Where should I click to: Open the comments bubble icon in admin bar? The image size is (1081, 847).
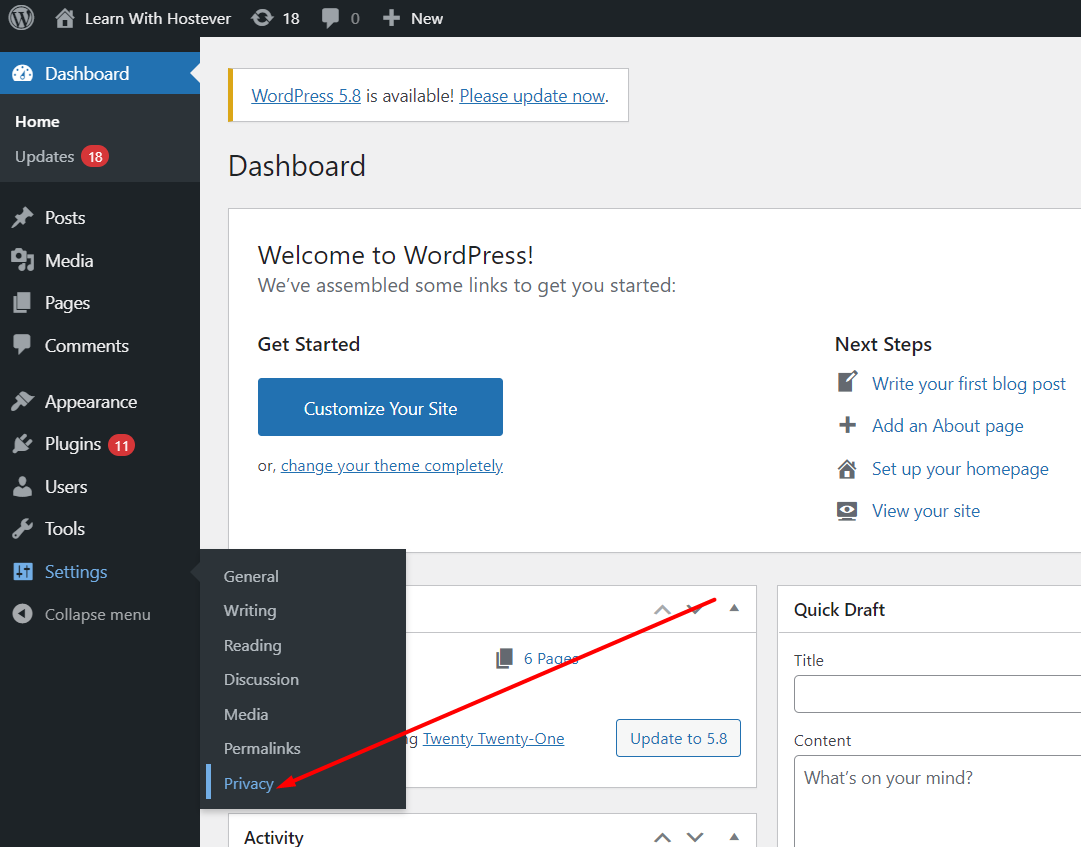tap(330, 18)
